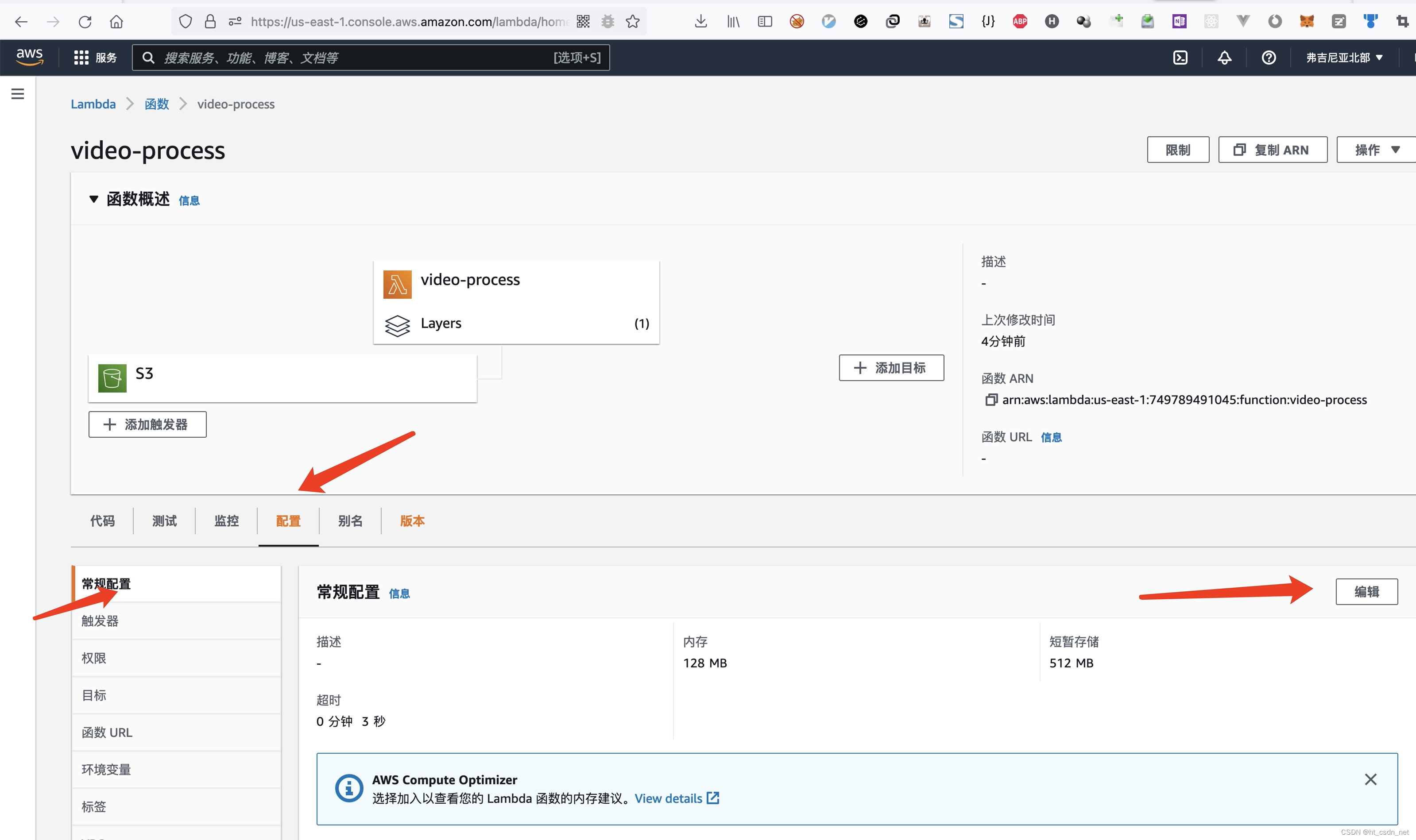1416x840 pixels.
Task: Click the Layers (1) row
Action: pos(516,324)
